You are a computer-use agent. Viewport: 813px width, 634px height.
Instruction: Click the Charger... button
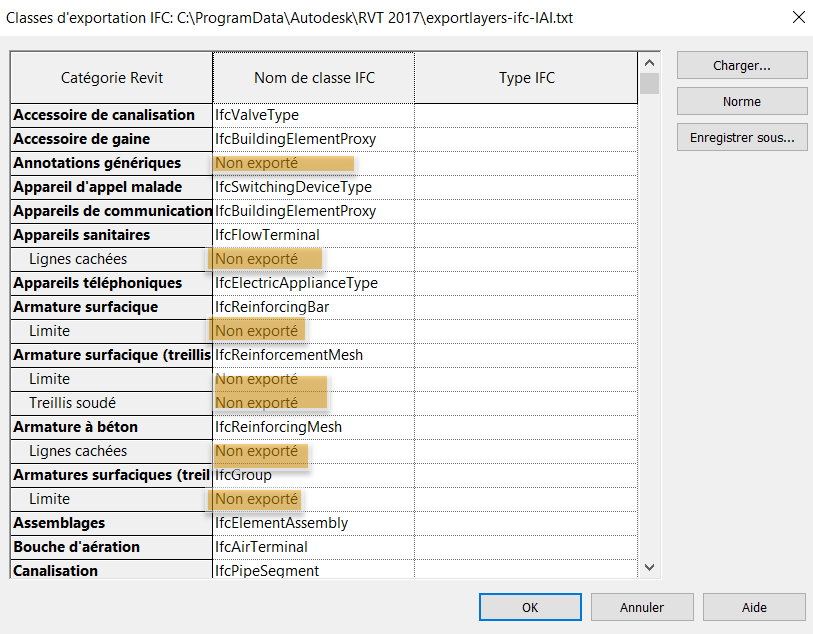click(x=741, y=65)
